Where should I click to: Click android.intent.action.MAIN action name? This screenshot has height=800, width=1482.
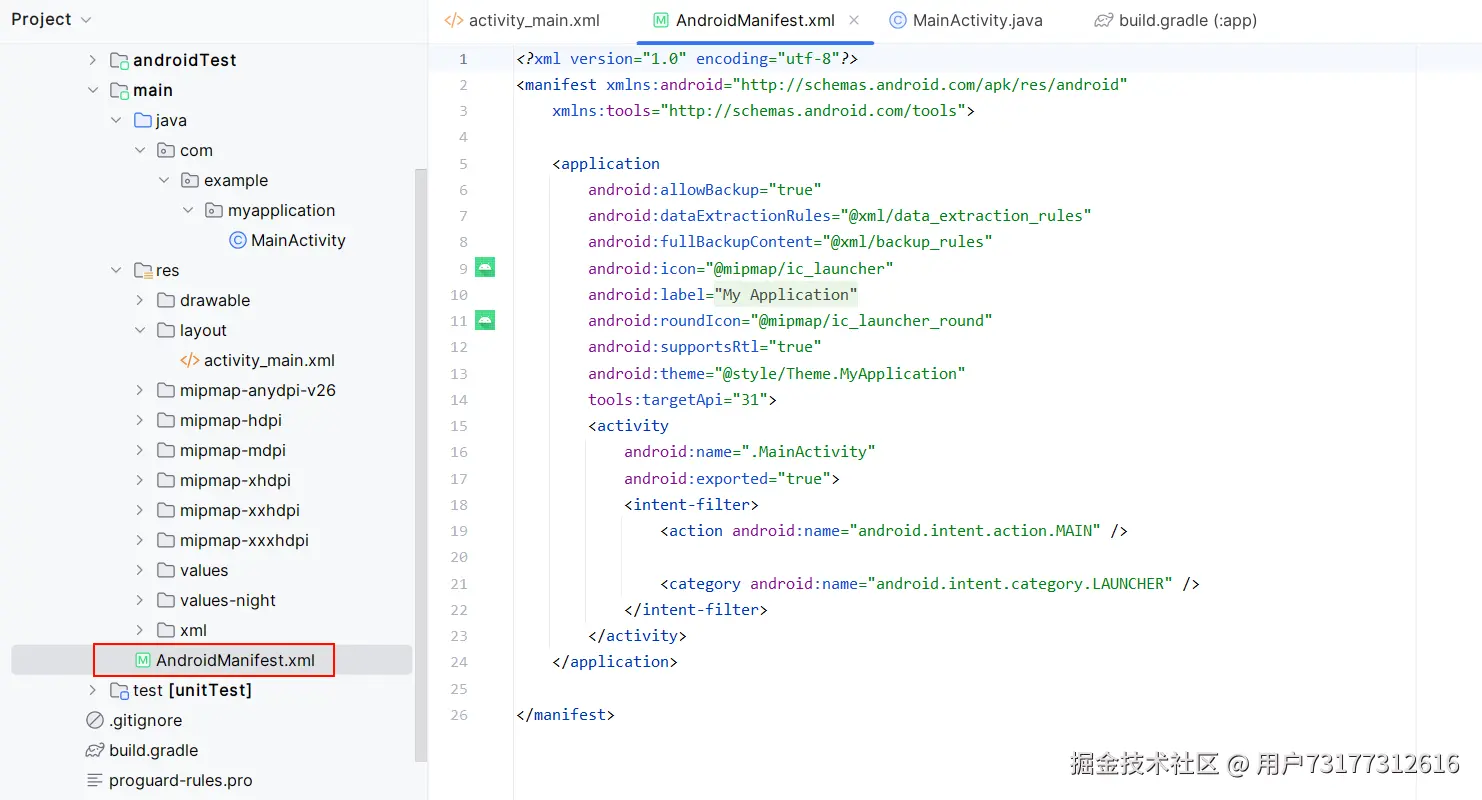pos(975,531)
